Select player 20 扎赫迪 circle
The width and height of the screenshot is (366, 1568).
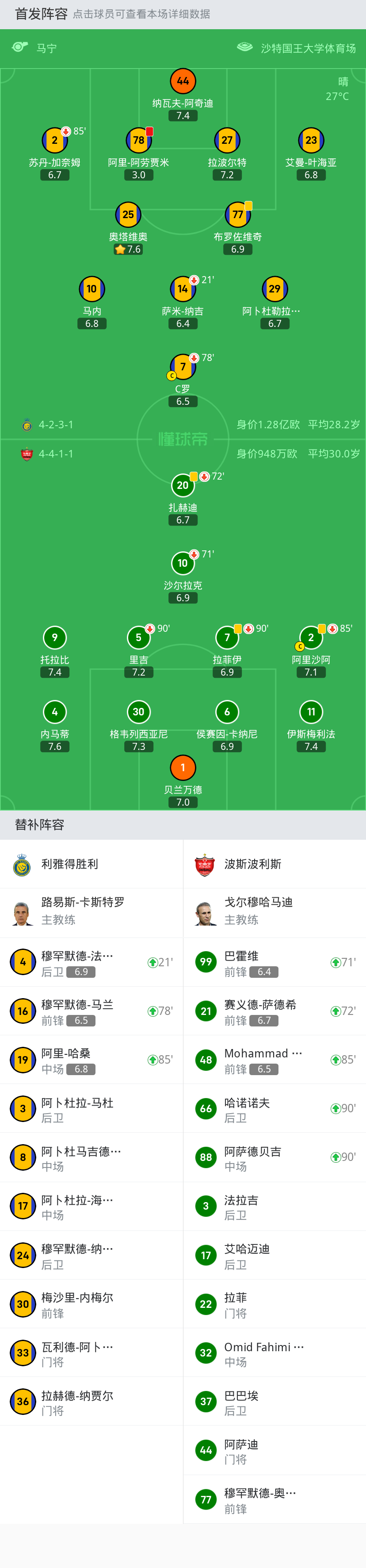183,485
